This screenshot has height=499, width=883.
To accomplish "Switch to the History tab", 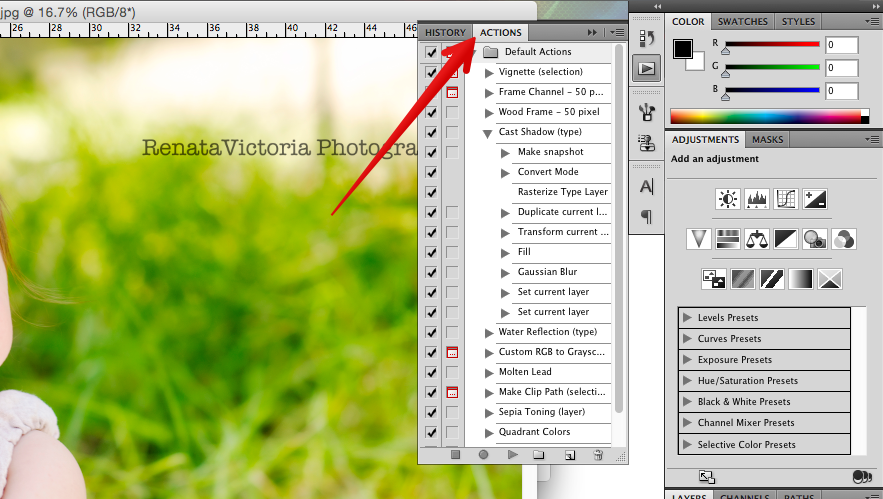I will 445,33.
